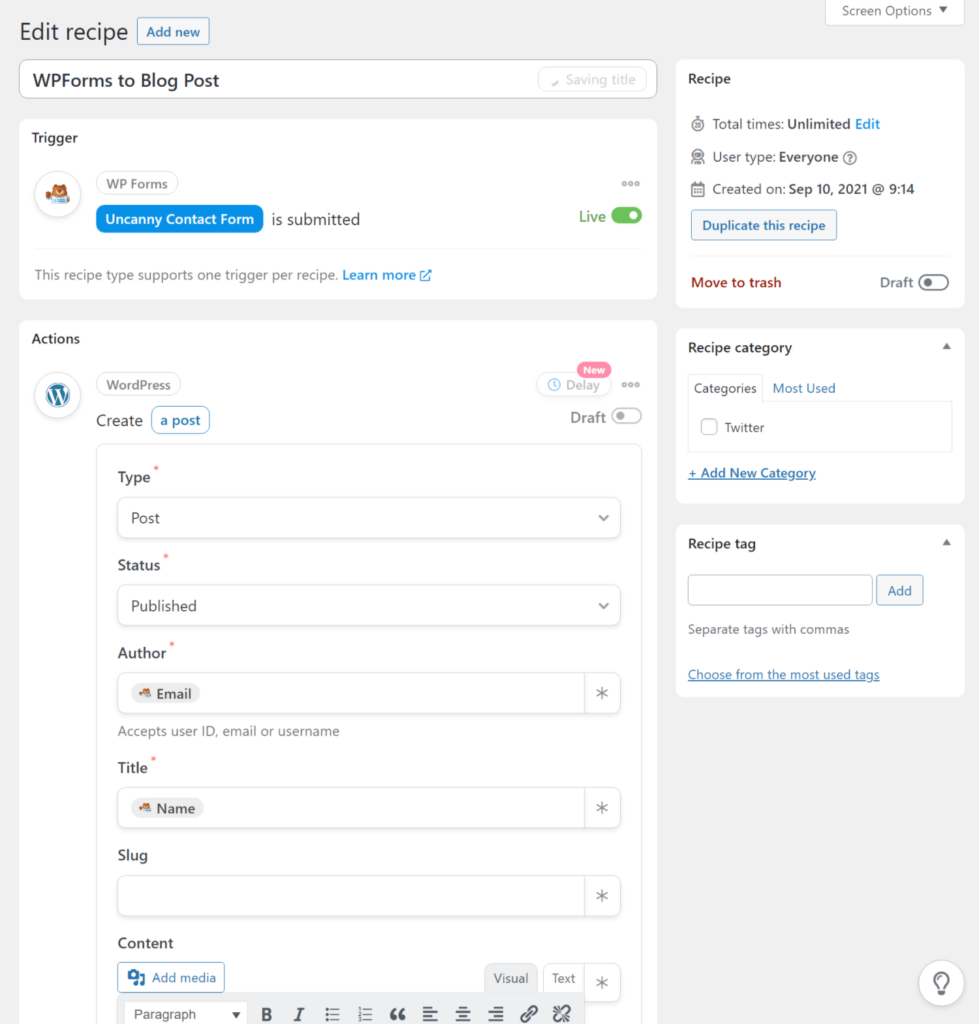Toggle italic formatting in Content editor
Image resolution: width=979 pixels, height=1024 pixels.
coord(298,1014)
